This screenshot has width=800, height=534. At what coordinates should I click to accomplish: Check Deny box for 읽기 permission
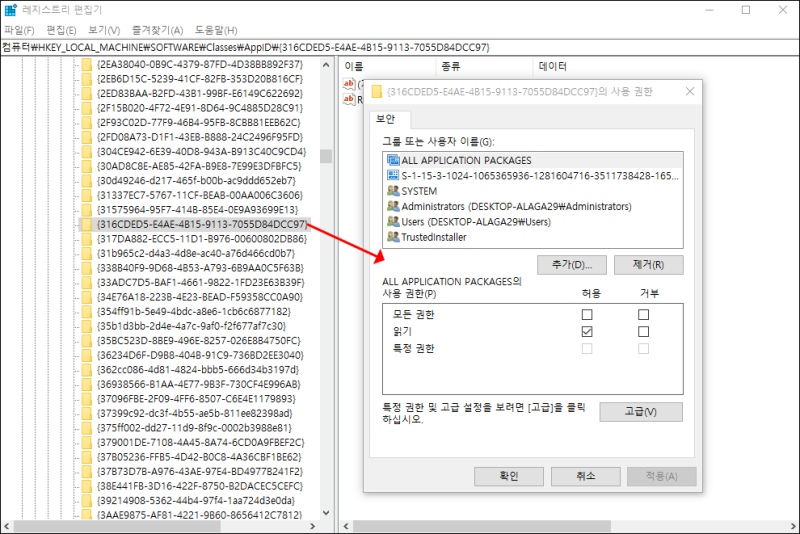(643, 332)
